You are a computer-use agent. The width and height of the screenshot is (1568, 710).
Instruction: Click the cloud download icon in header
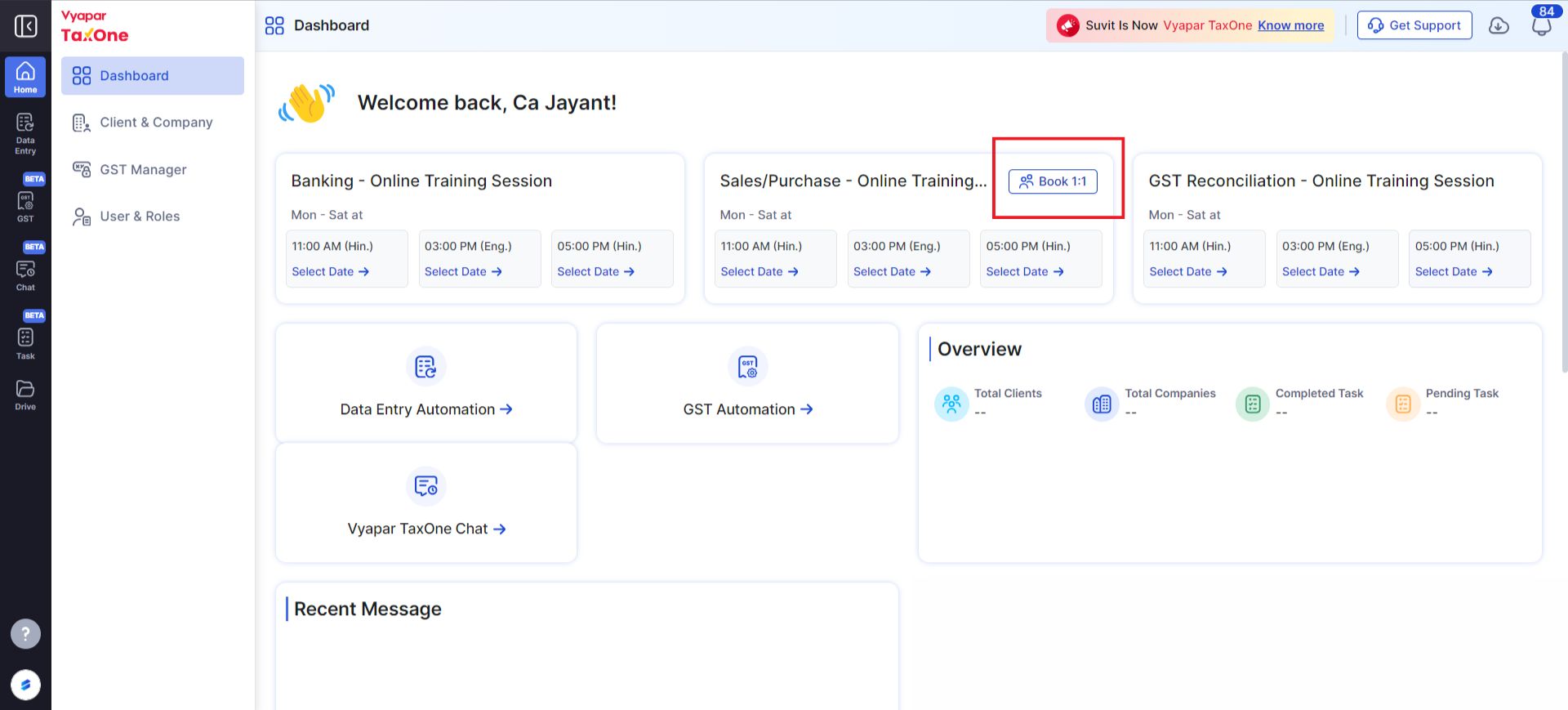pos(1499,25)
